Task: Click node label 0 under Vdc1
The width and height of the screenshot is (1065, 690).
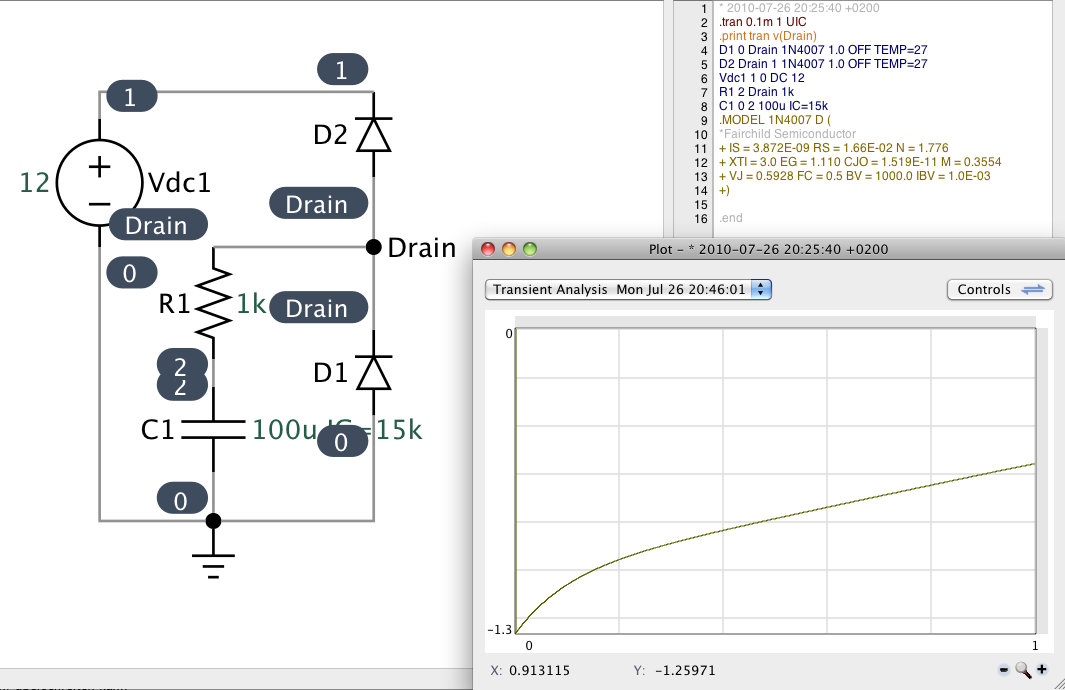Action: pyautogui.click(x=132, y=273)
